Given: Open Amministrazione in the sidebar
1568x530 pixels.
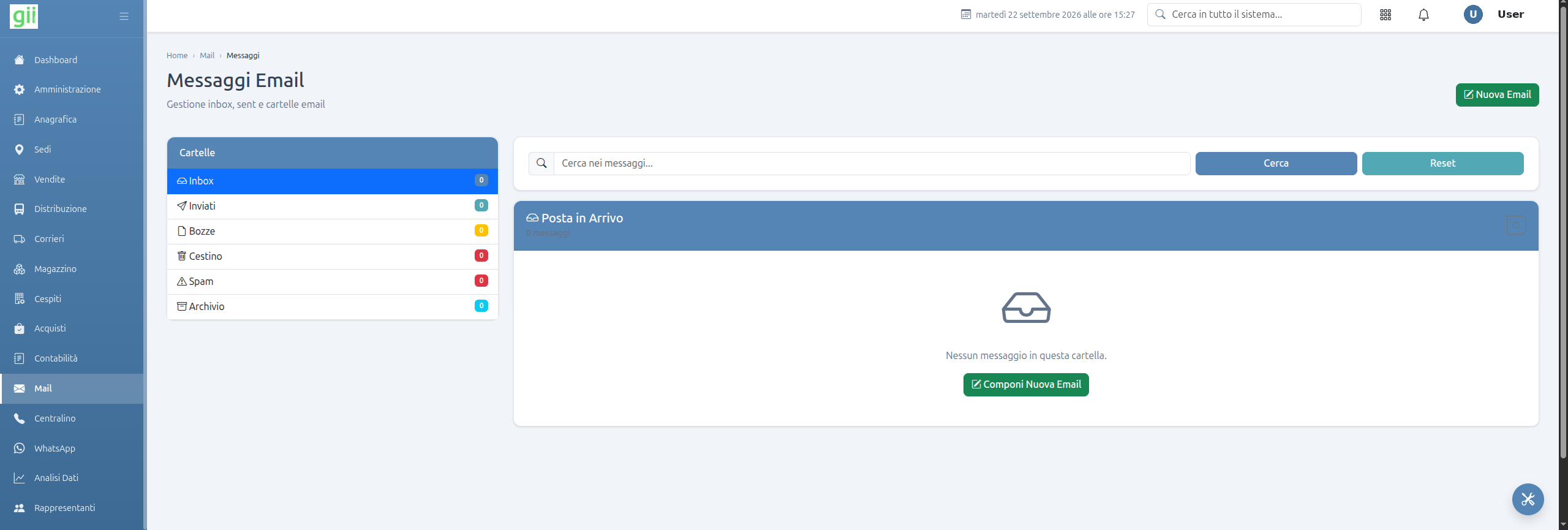Looking at the screenshot, I should click(72, 89).
